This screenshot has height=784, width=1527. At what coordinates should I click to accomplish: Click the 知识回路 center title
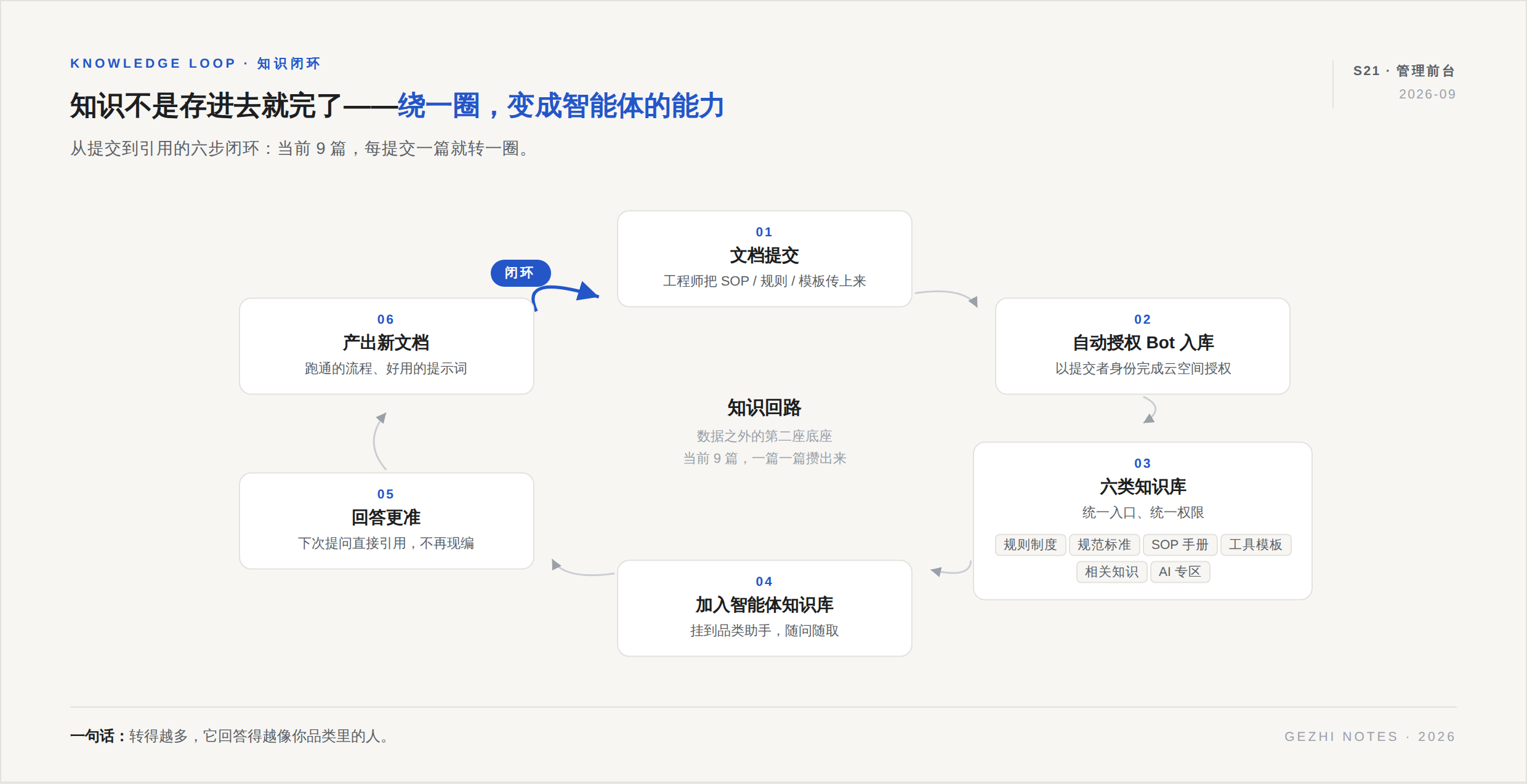pos(764,407)
